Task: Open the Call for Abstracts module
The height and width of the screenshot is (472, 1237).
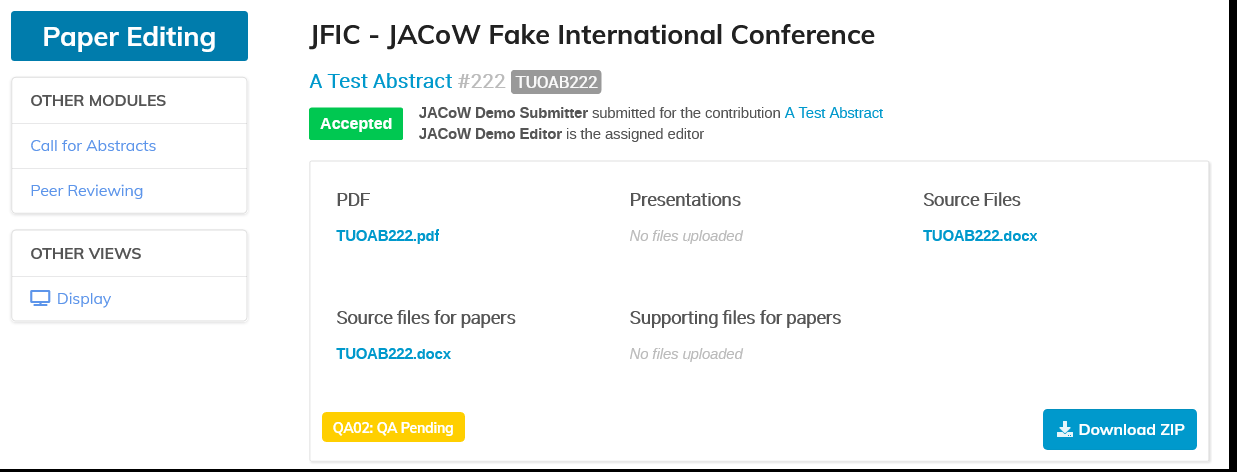Action: tap(93, 146)
